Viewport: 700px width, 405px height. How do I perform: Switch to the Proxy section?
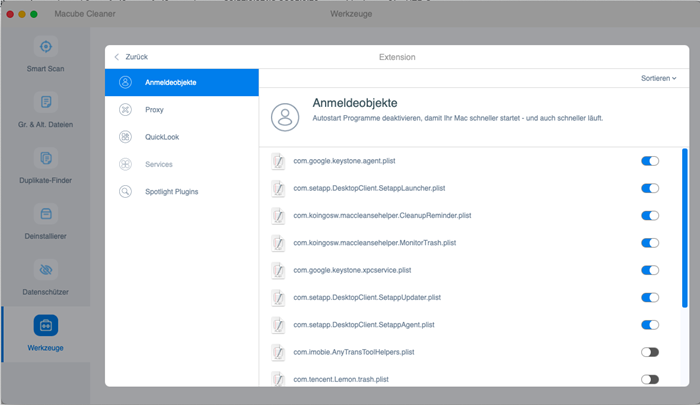(x=182, y=109)
